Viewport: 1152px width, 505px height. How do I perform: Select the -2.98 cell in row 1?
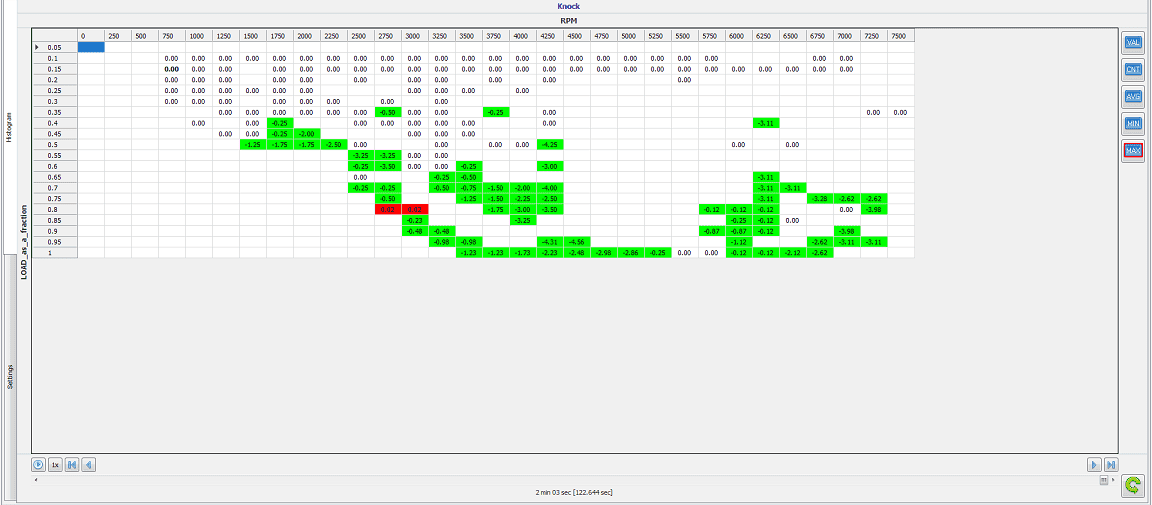click(x=604, y=252)
